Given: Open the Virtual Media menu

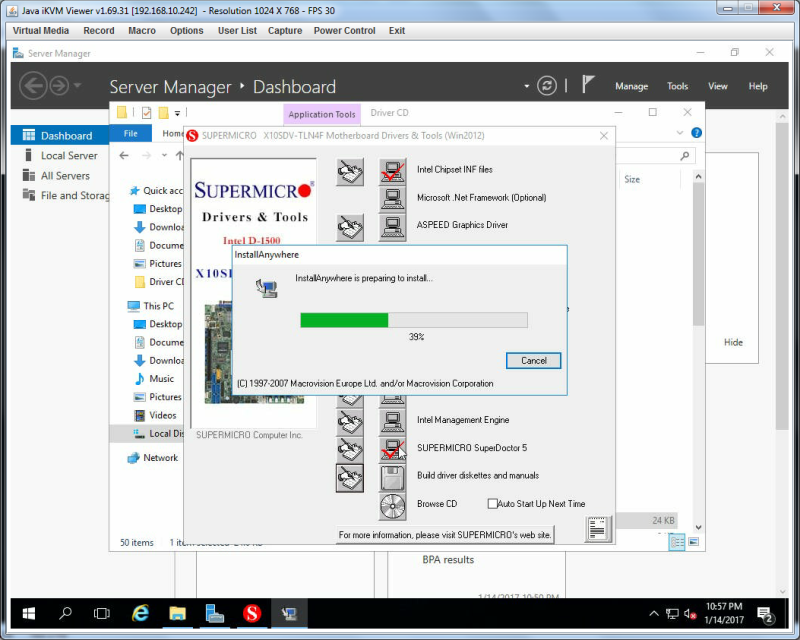Looking at the screenshot, I should pos(40,31).
